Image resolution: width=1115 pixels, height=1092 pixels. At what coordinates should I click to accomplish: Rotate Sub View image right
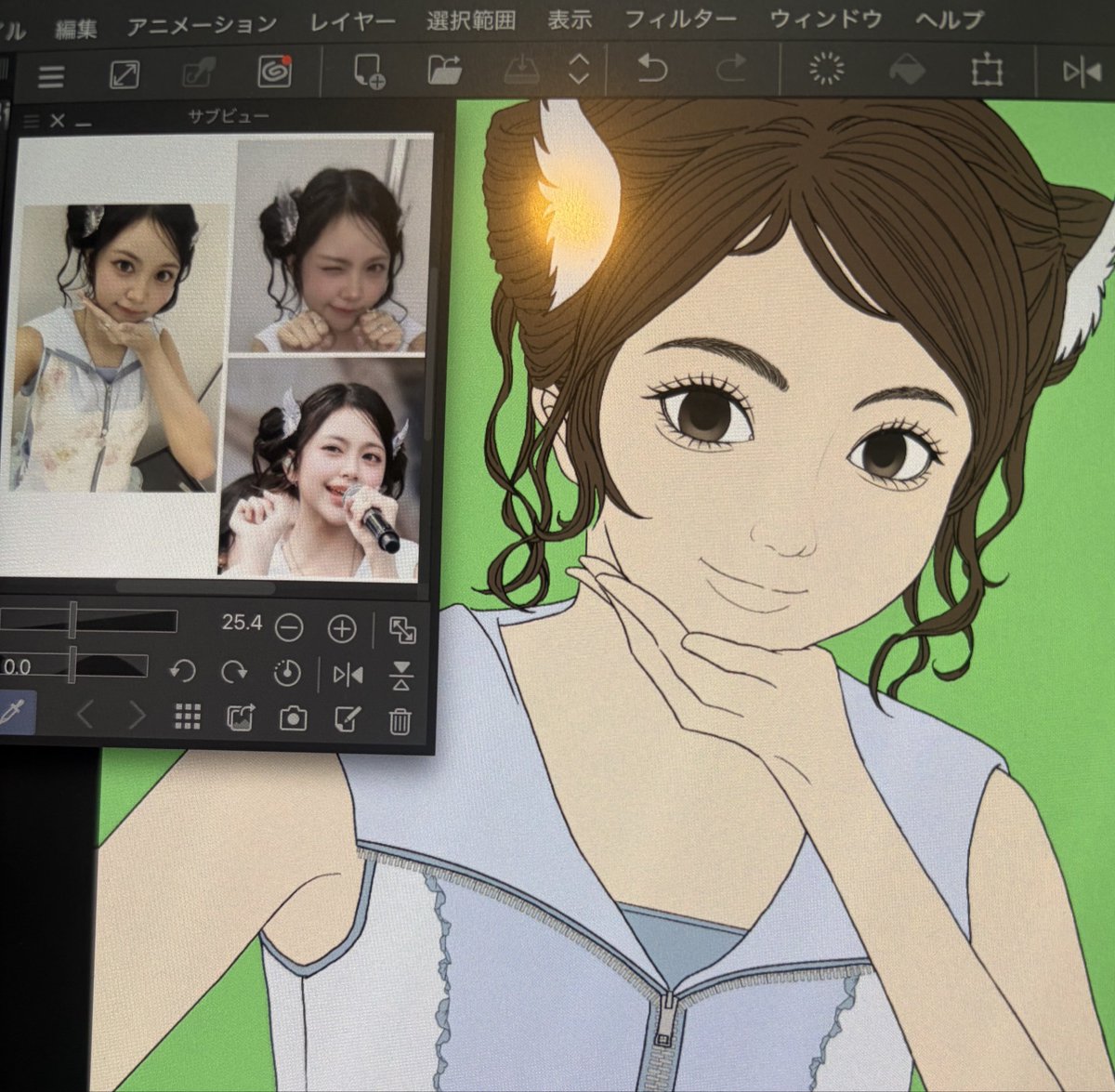click(235, 672)
